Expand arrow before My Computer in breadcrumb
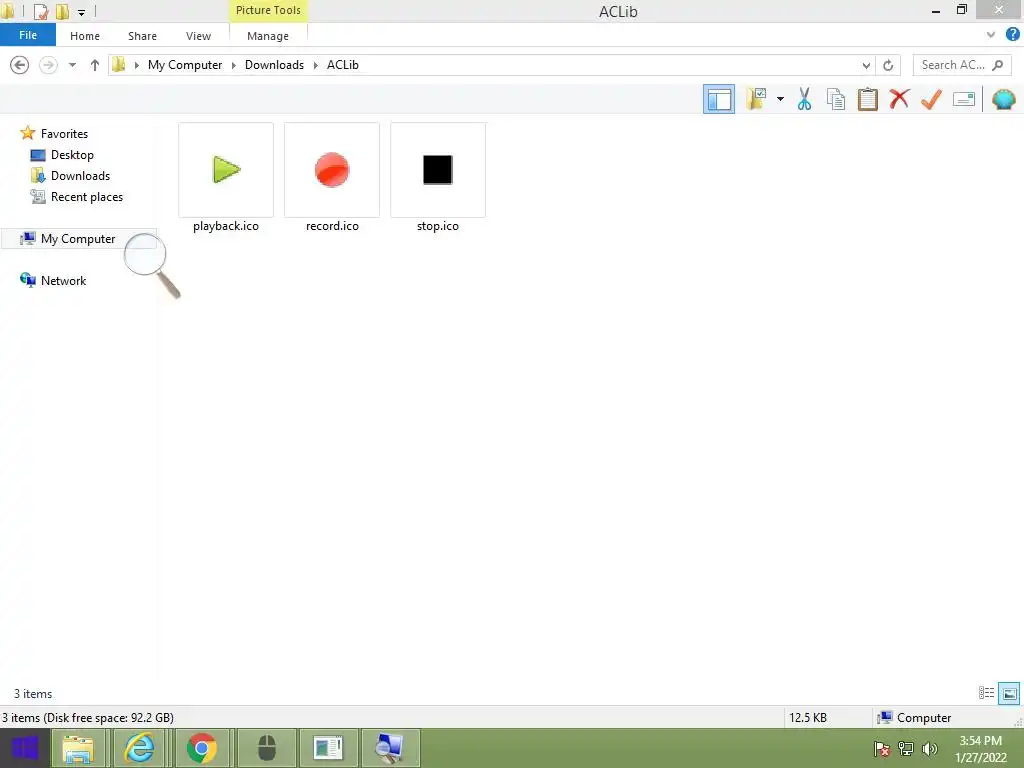This screenshot has width=1024, height=768. point(136,65)
